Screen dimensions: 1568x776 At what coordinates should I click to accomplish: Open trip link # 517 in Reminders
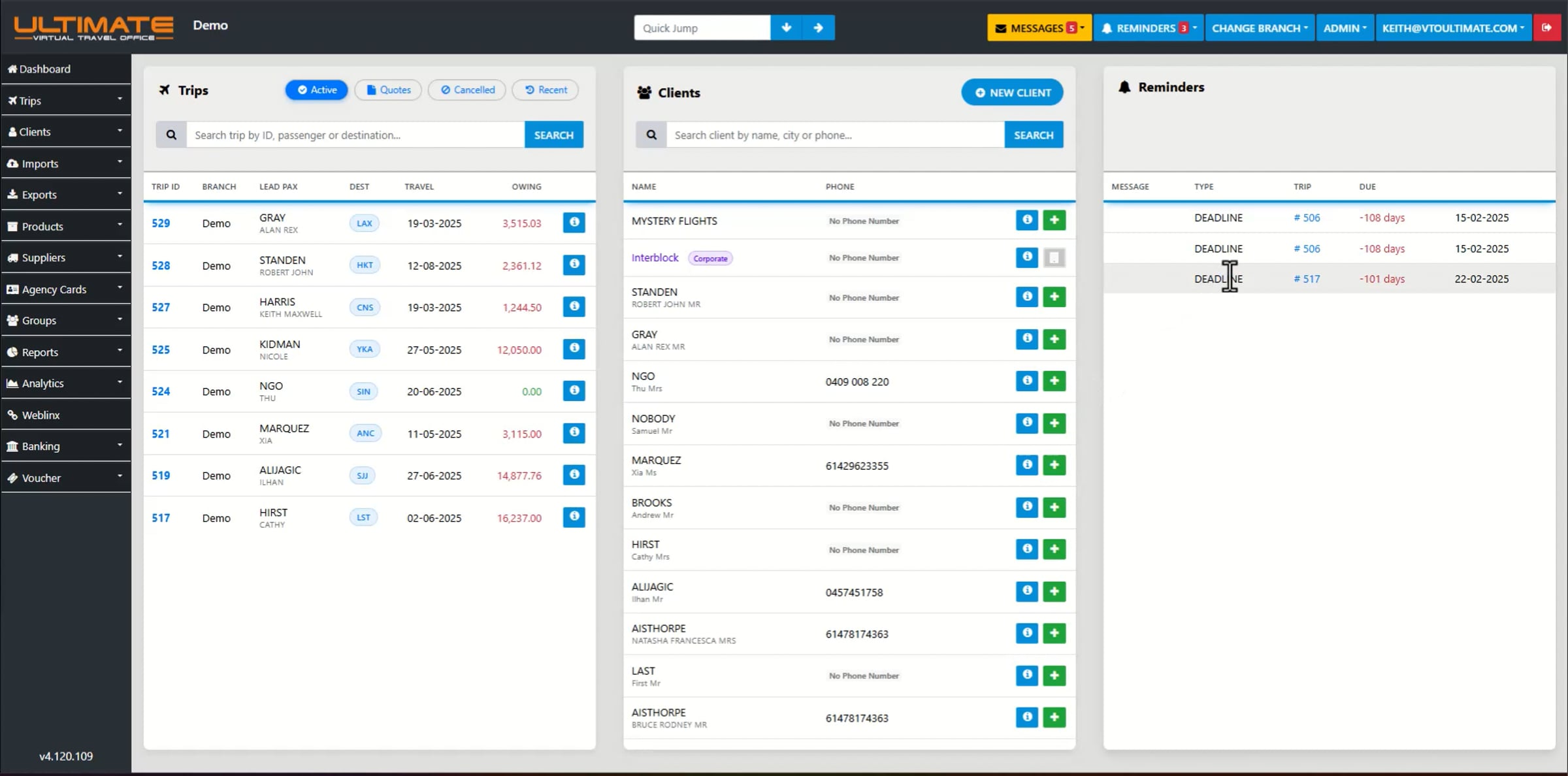tap(1307, 279)
